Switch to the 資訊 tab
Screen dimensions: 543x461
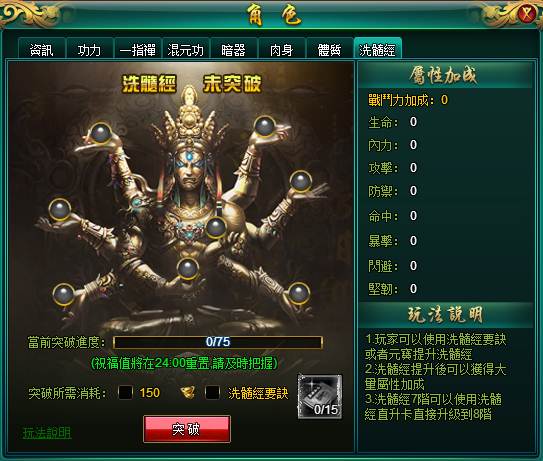[42, 50]
